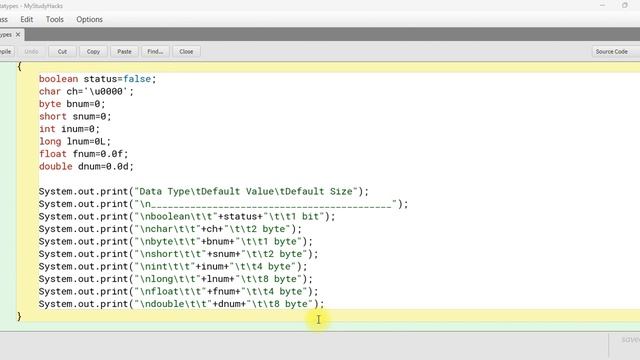Click the Cut button

tap(62, 51)
